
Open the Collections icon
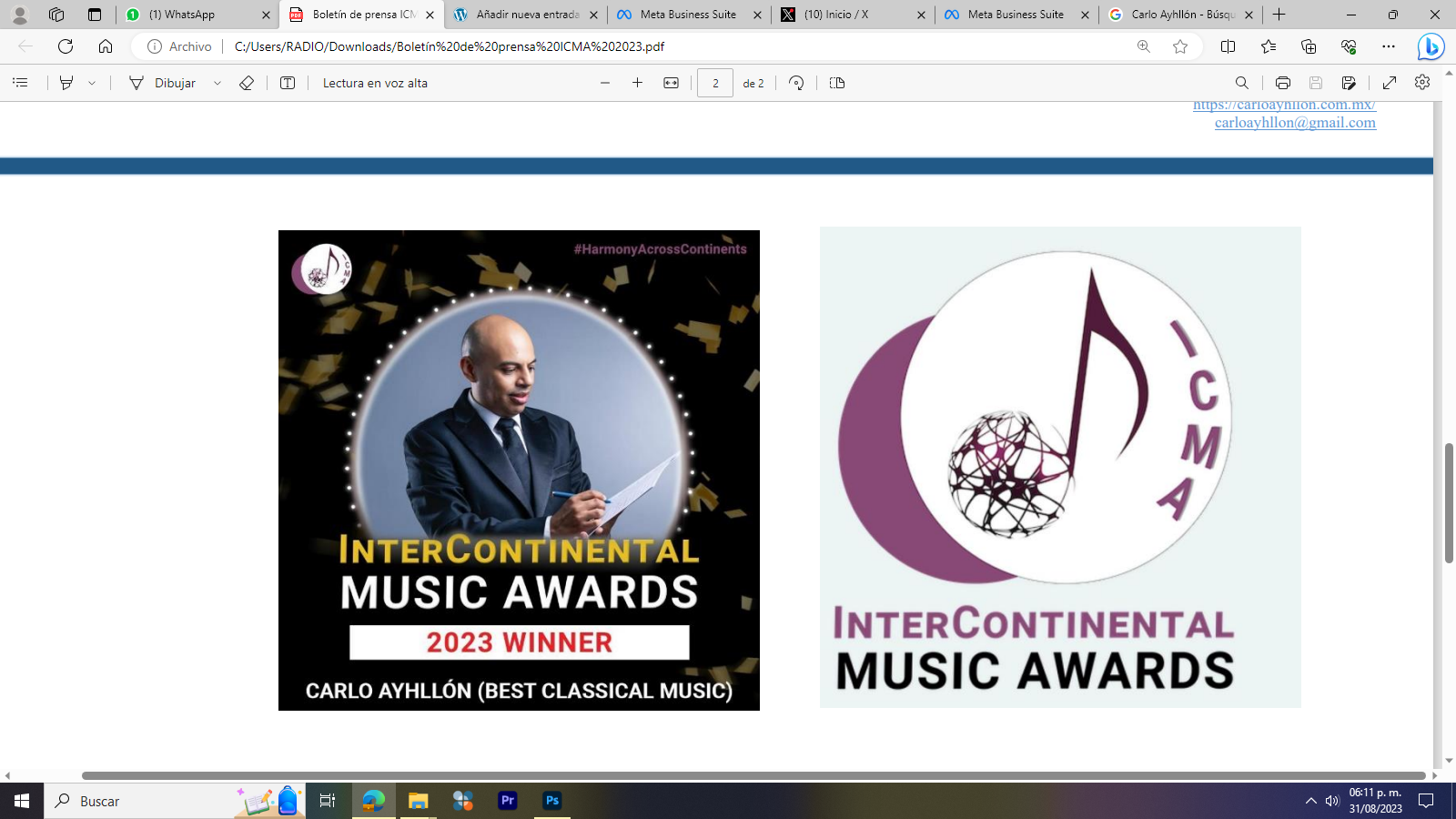coord(1309,46)
